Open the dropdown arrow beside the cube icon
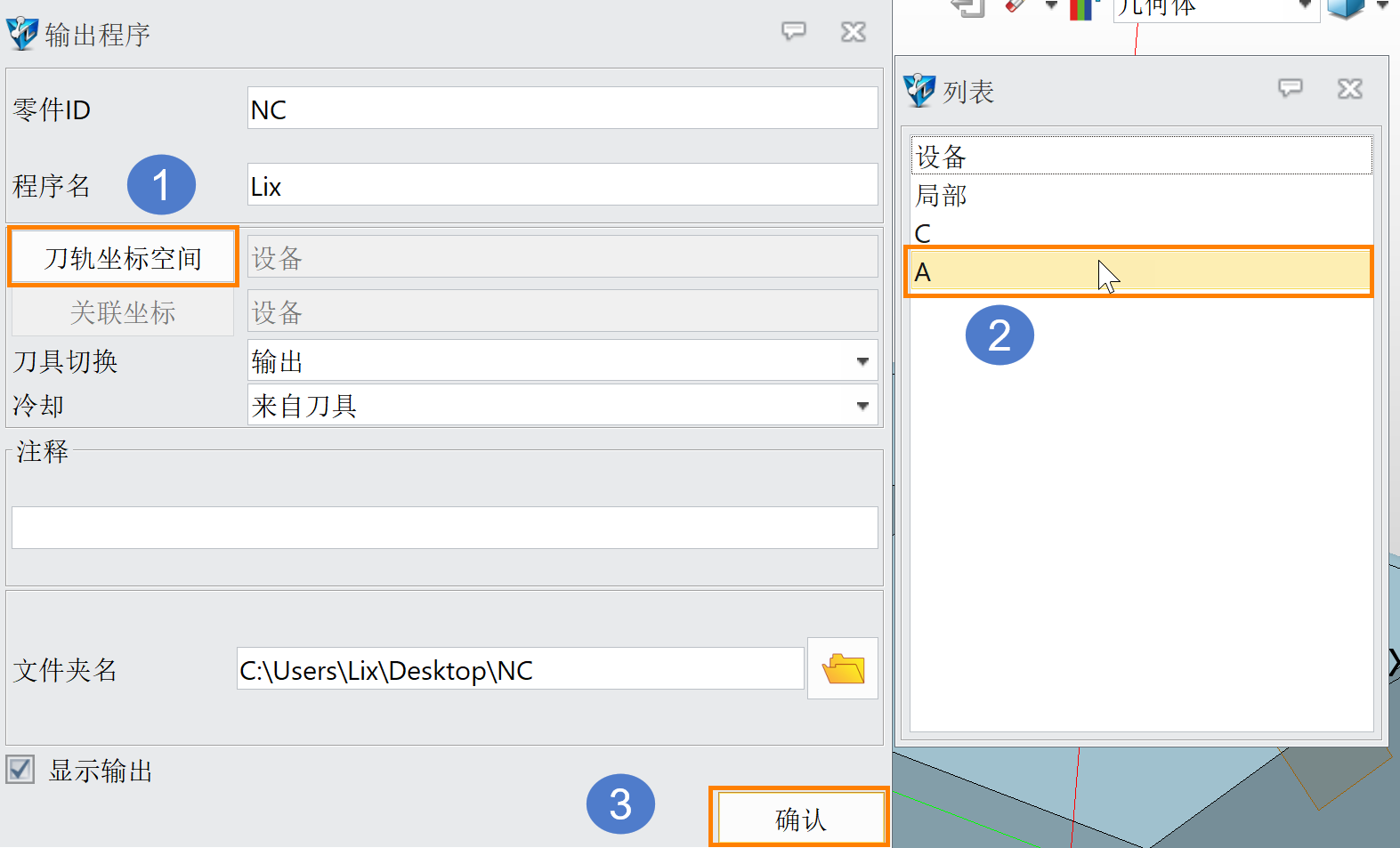 [x=1382, y=6]
